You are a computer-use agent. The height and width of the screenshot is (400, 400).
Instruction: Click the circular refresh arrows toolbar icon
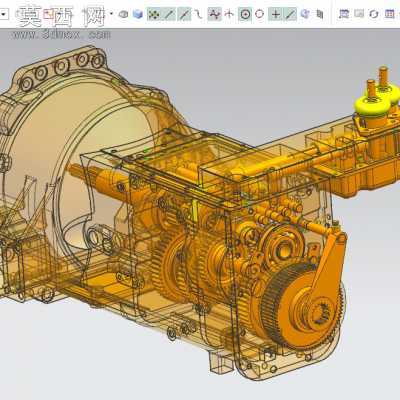(x=374, y=14)
